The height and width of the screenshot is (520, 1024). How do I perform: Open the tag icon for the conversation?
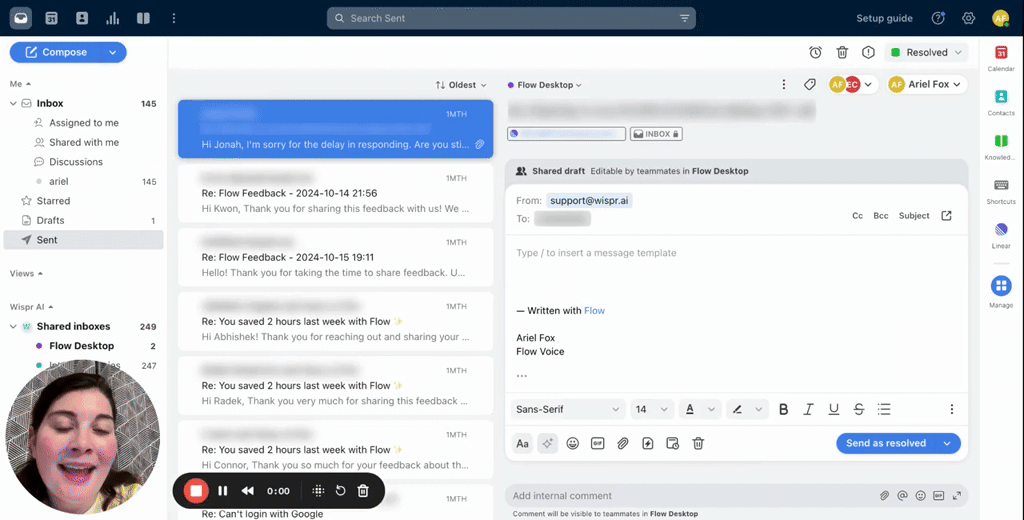(x=810, y=84)
